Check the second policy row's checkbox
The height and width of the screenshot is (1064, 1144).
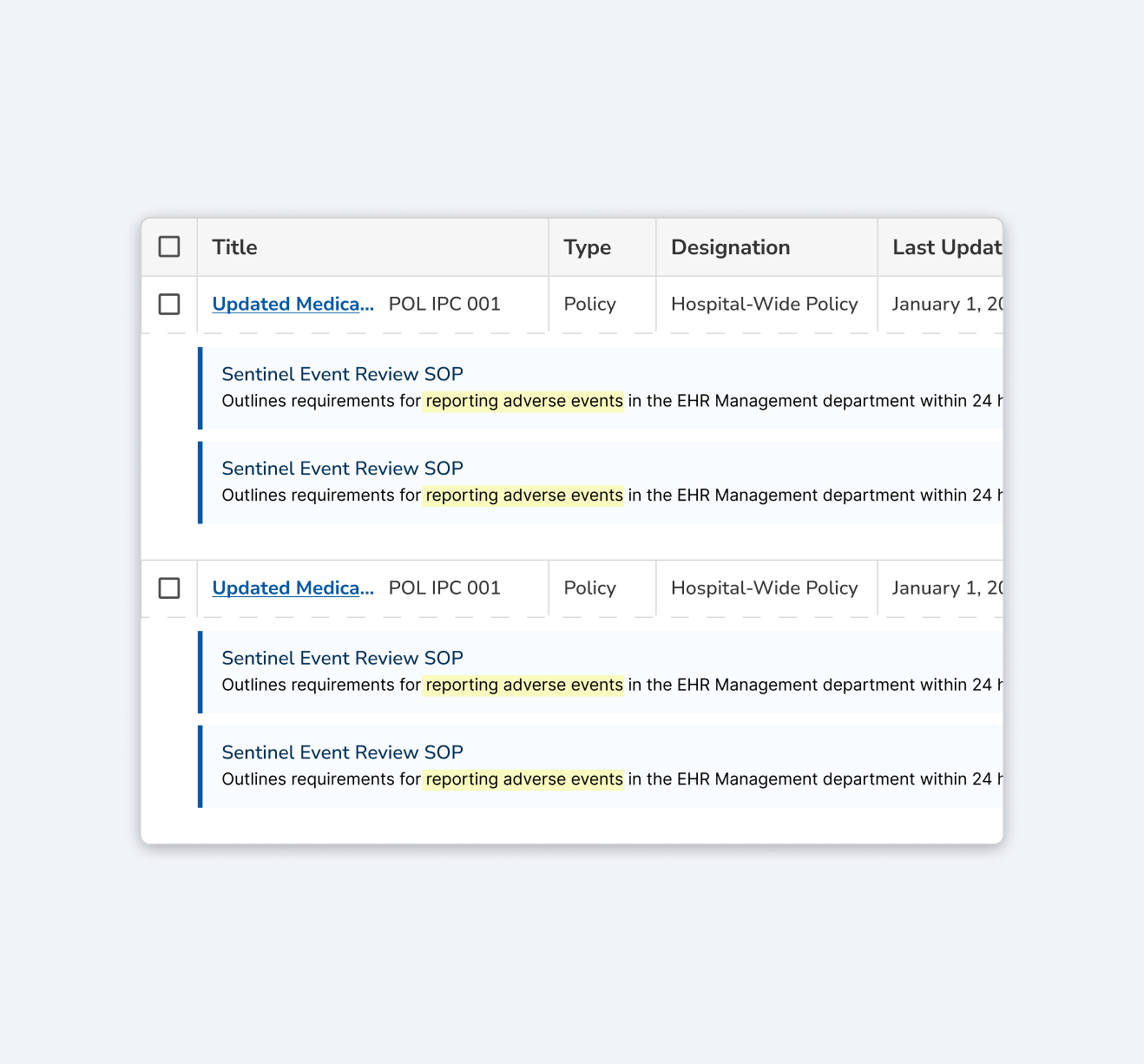(169, 588)
